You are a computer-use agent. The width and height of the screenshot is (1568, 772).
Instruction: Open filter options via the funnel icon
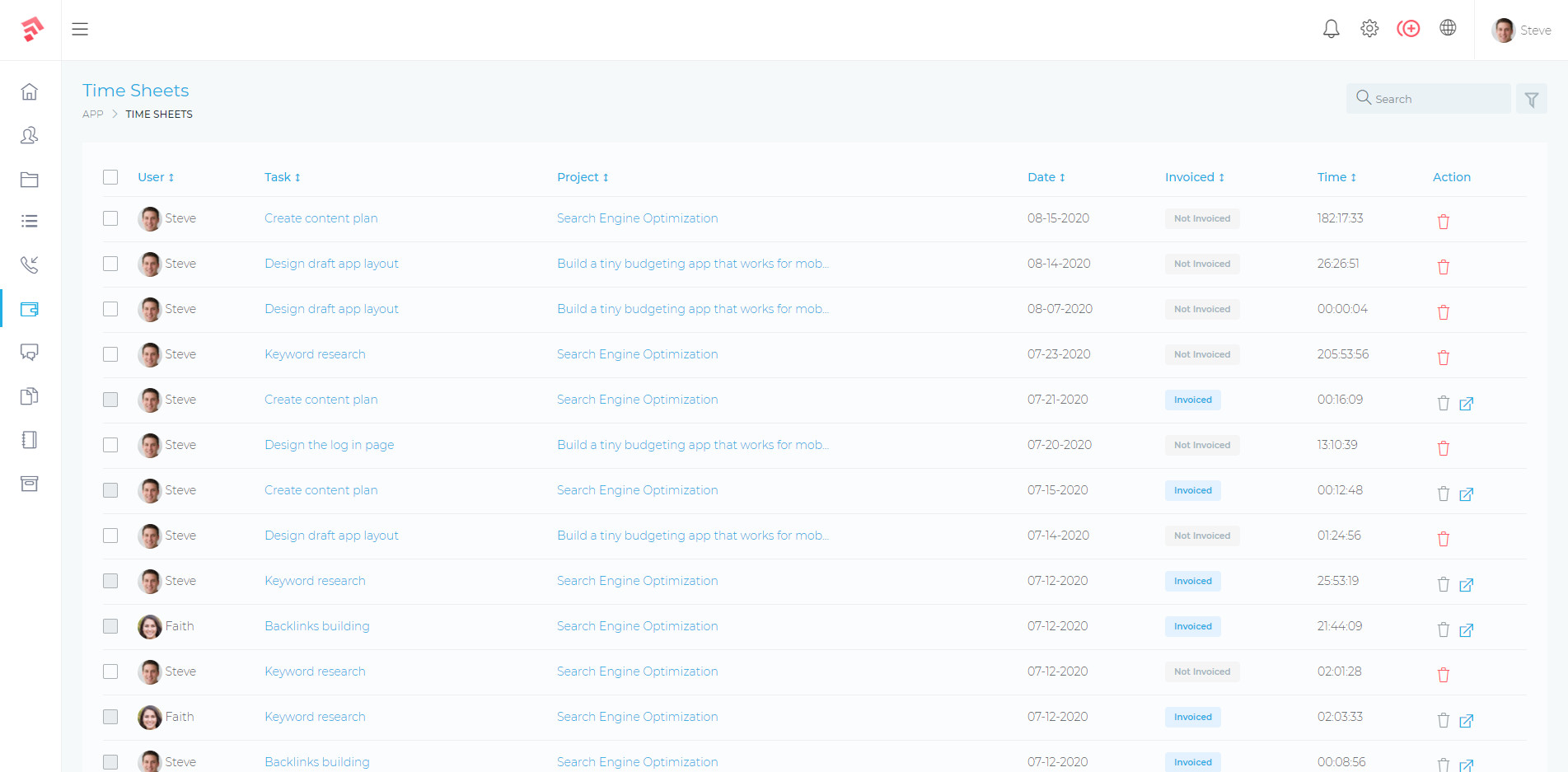[1532, 98]
